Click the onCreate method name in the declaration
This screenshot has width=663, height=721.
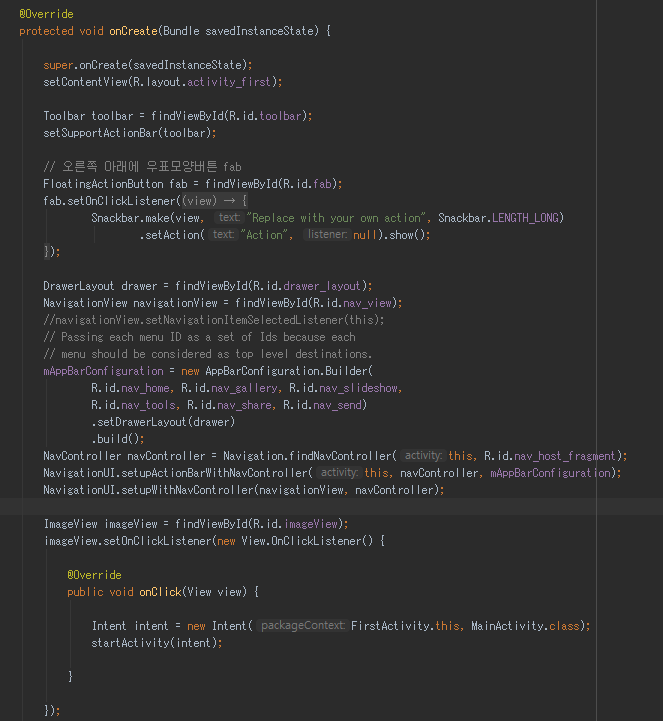pos(133,31)
